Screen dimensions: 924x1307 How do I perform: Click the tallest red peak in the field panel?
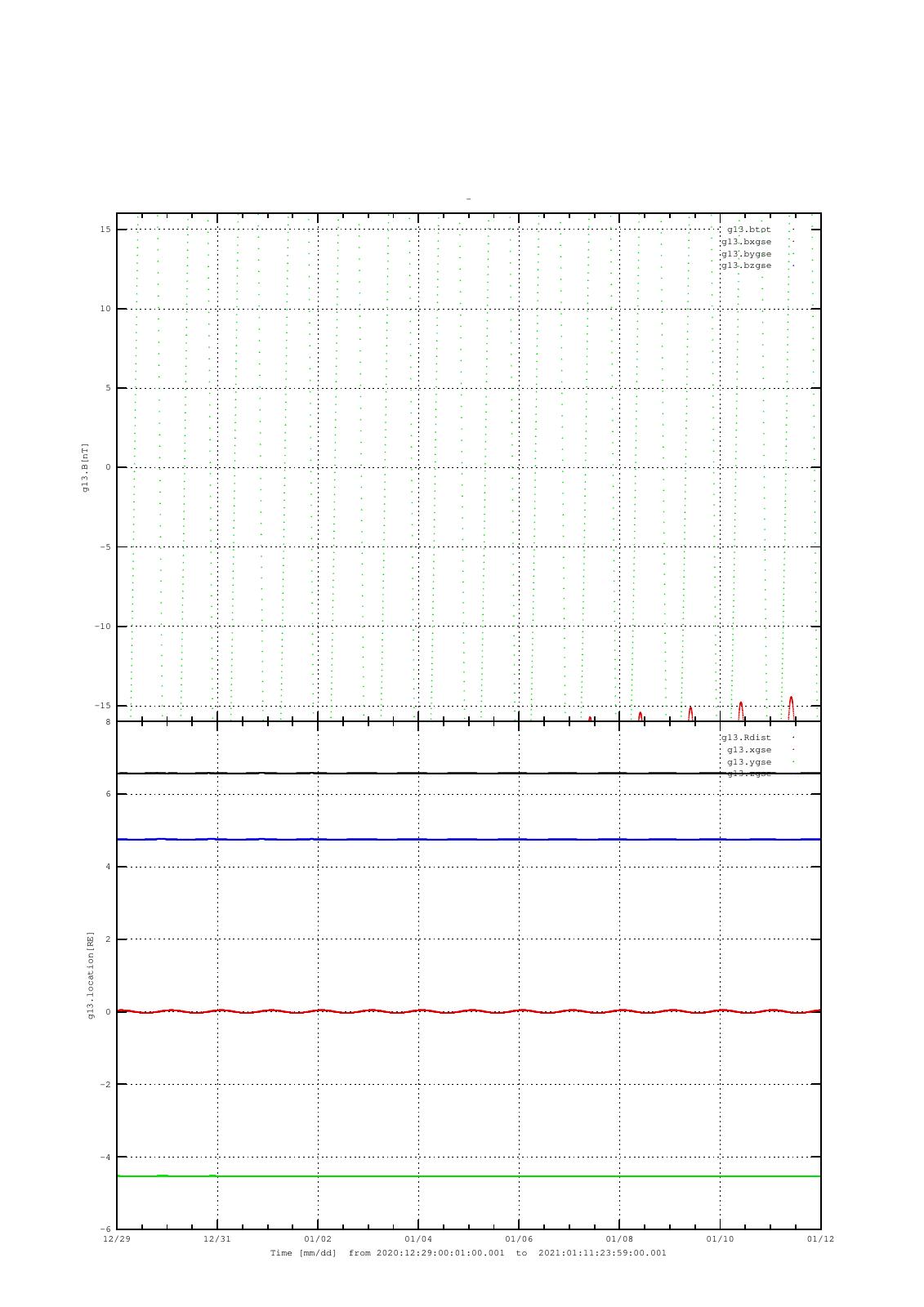tap(791, 707)
